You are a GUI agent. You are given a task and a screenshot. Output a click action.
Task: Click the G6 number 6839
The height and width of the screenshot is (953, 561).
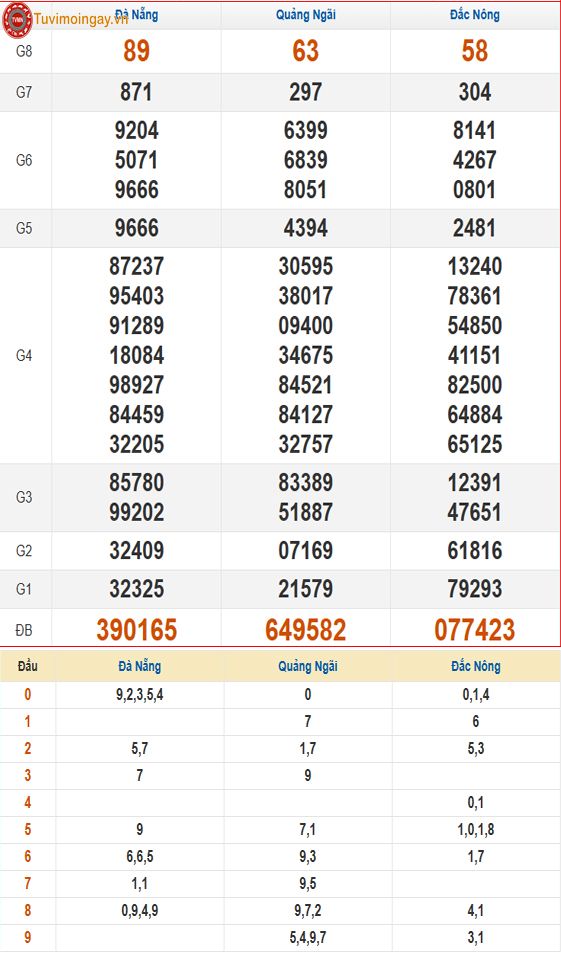pos(306,160)
